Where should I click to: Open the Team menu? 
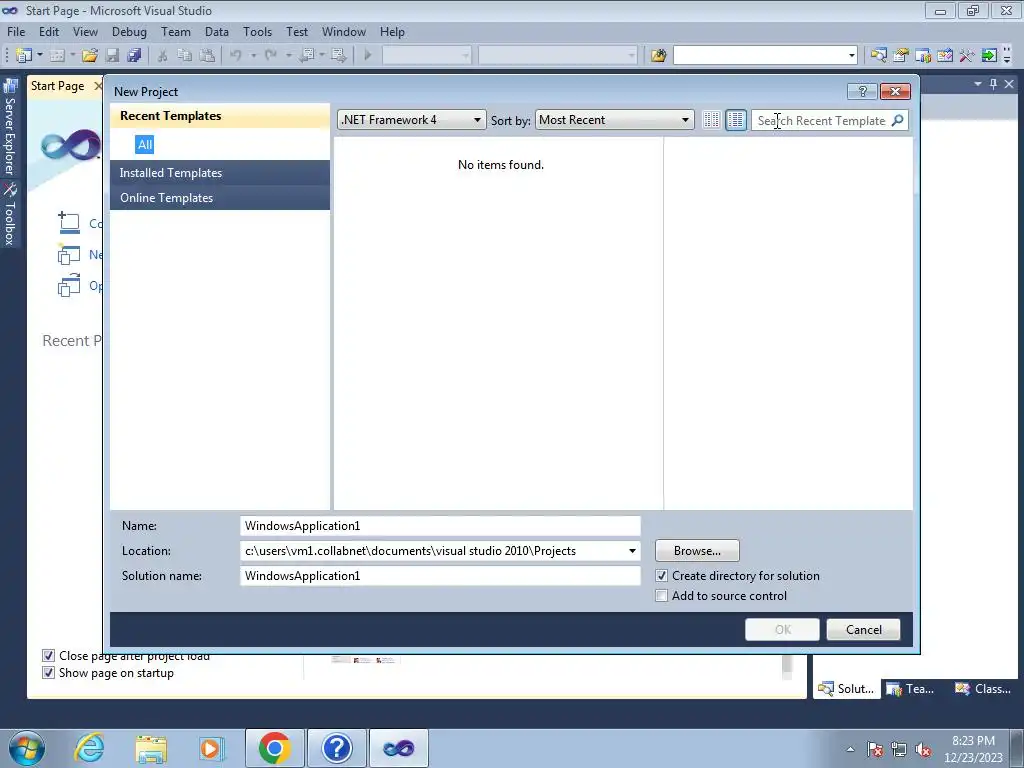click(x=176, y=32)
